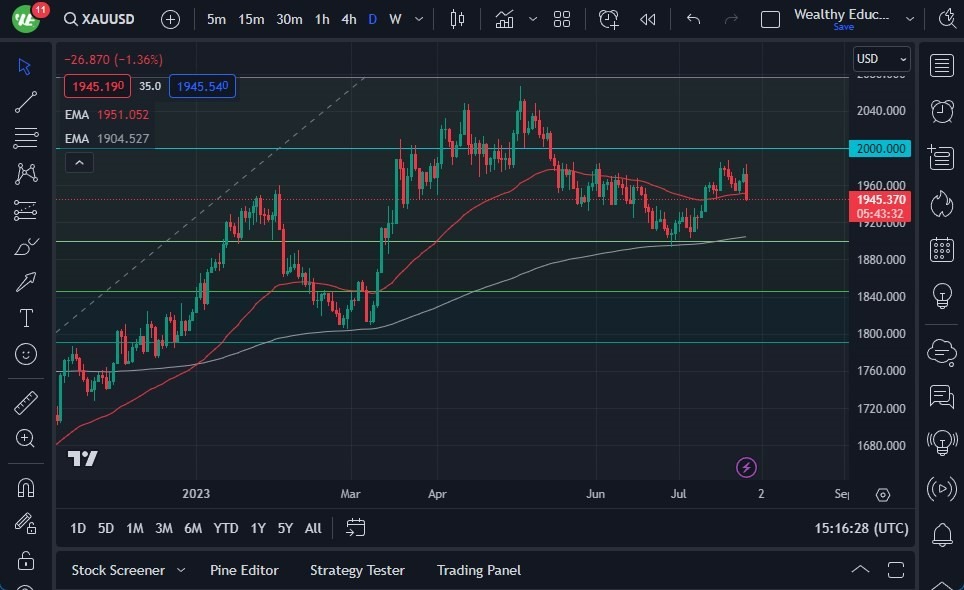
Task: Start Bar Replay mode
Action: pyautogui.click(x=647, y=18)
